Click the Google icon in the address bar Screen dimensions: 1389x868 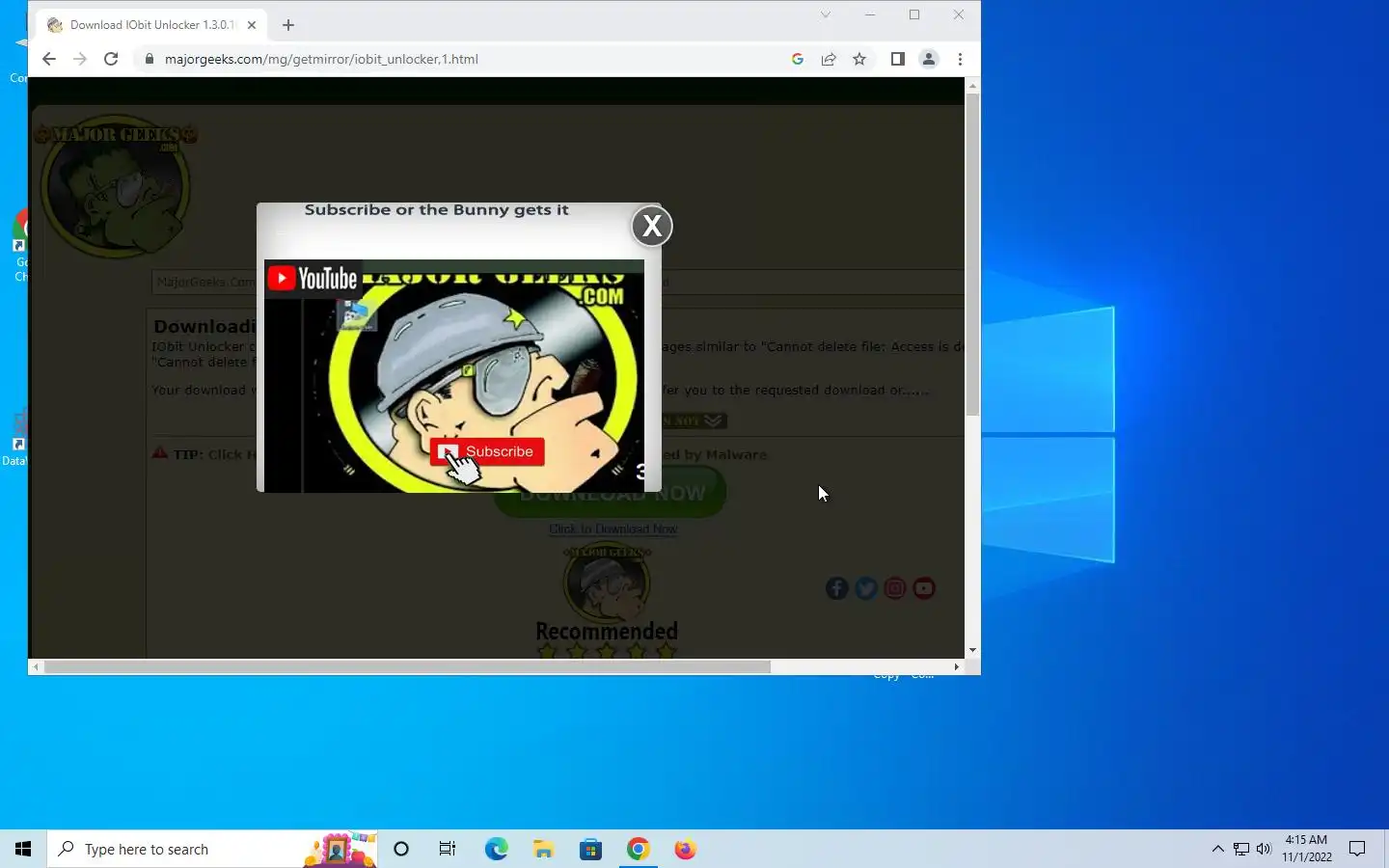point(798,59)
